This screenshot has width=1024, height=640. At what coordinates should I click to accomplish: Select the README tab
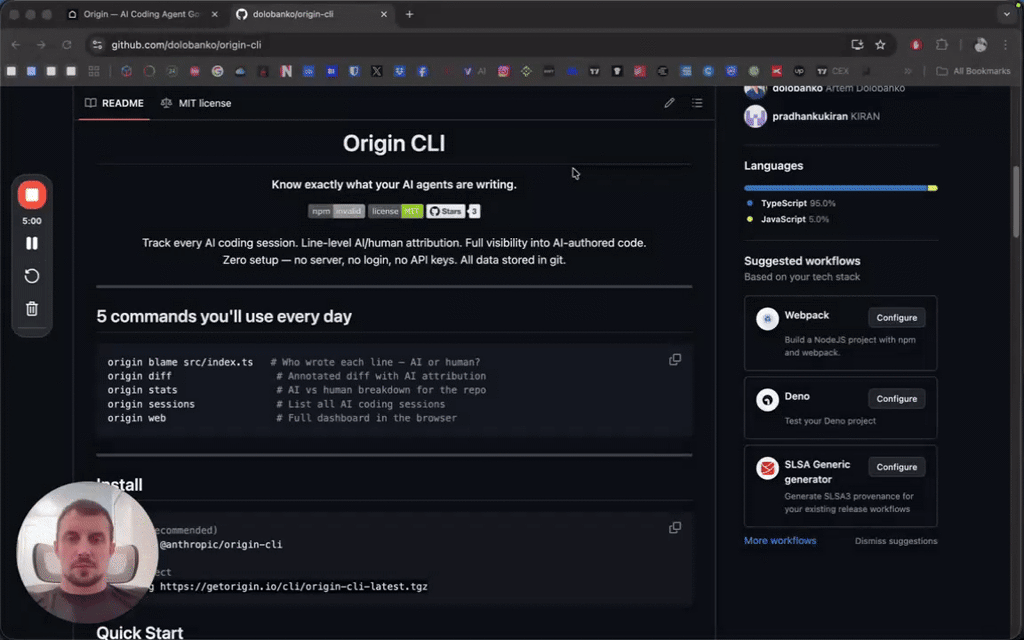[x=114, y=103]
